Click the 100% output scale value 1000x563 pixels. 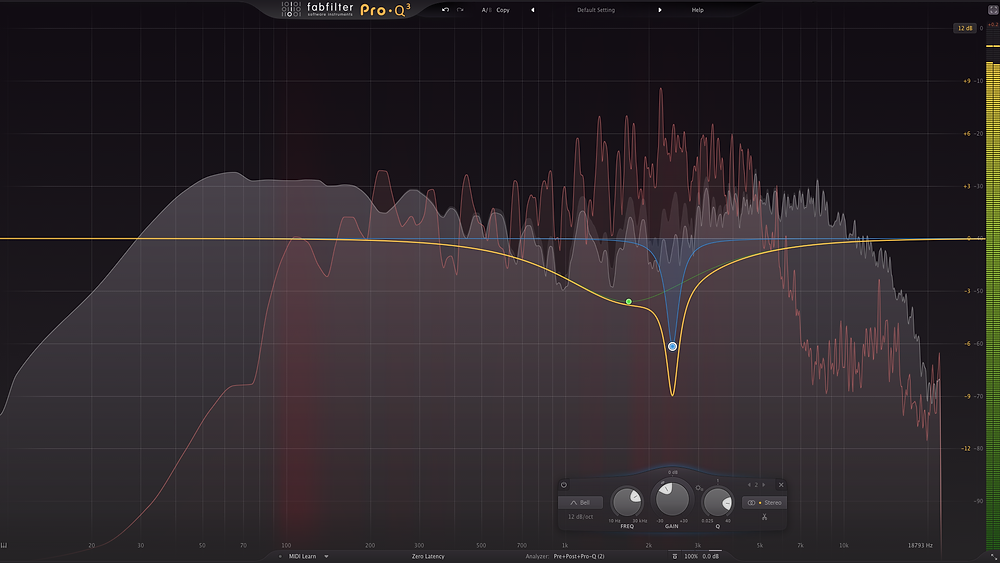click(x=691, y=557)
